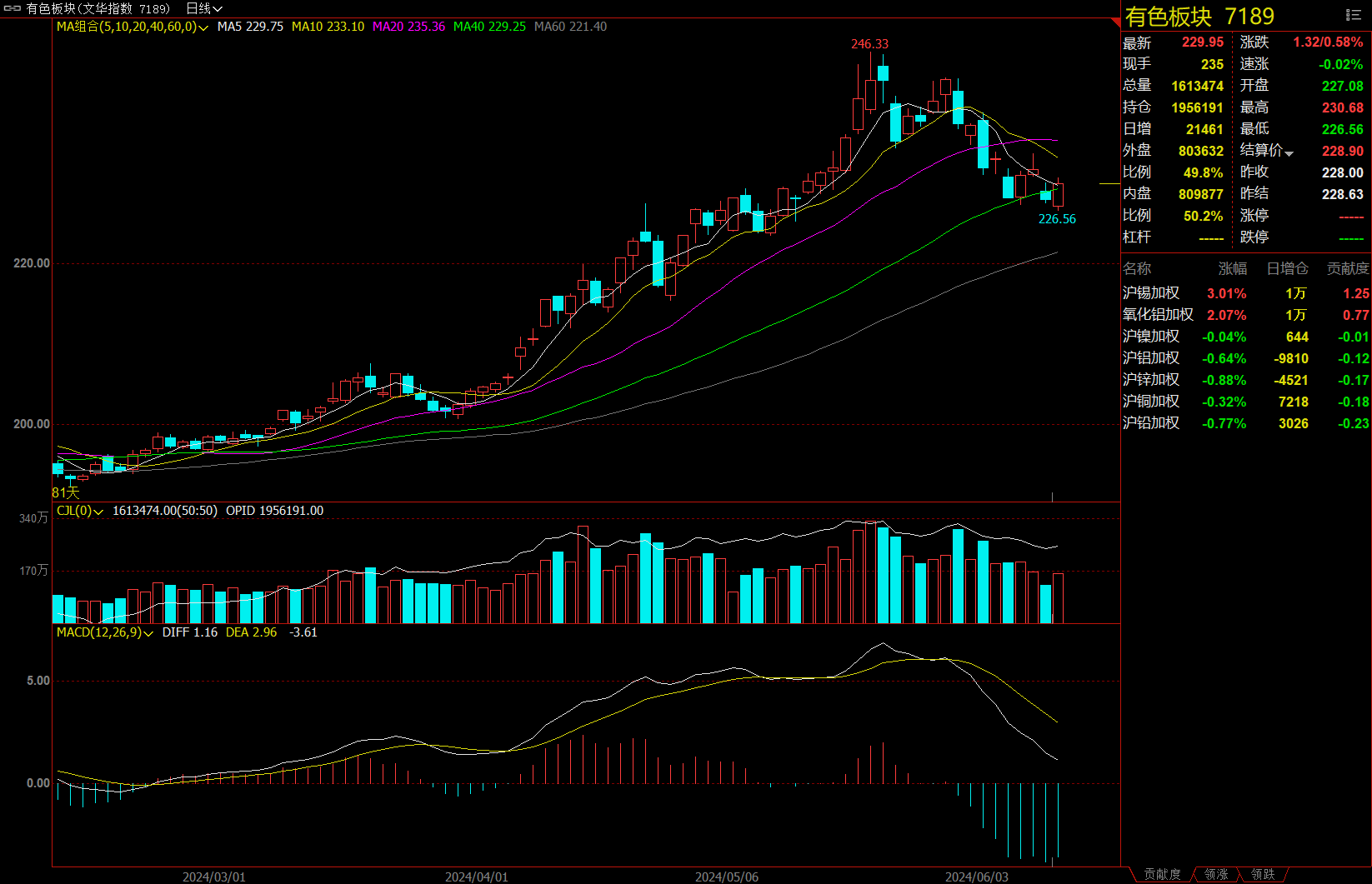Open the list view icon beside 有色板块 7189
Screen dimensions: 1372x884
[1354, 15]
